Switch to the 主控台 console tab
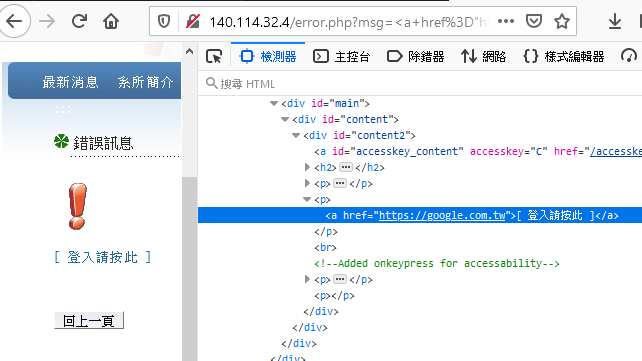 [x=341, y=56]
